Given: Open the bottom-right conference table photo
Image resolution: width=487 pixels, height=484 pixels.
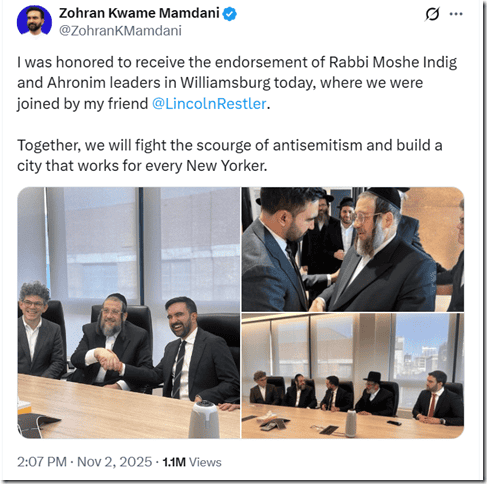Looking at the screenshot, I should [x=353, y=376].
